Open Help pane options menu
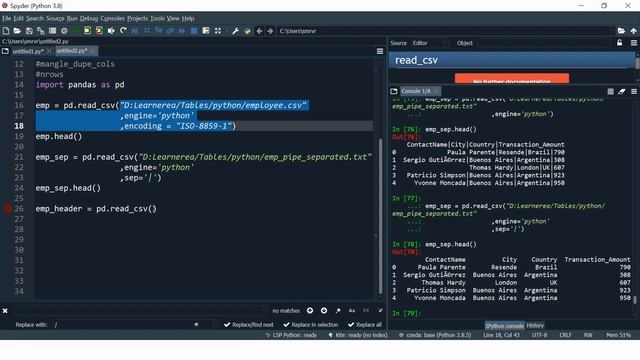Screen dimensions: 640x360 [x=634, y=42]
